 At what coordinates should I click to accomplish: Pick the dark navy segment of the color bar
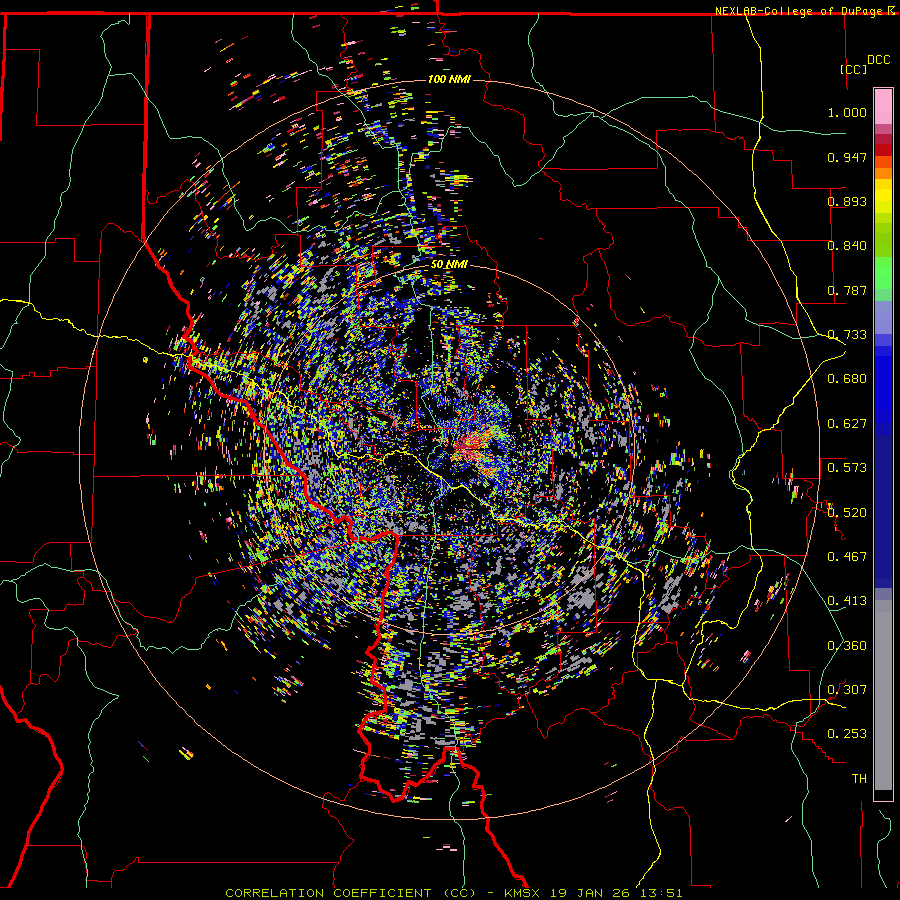pos(883,511)
